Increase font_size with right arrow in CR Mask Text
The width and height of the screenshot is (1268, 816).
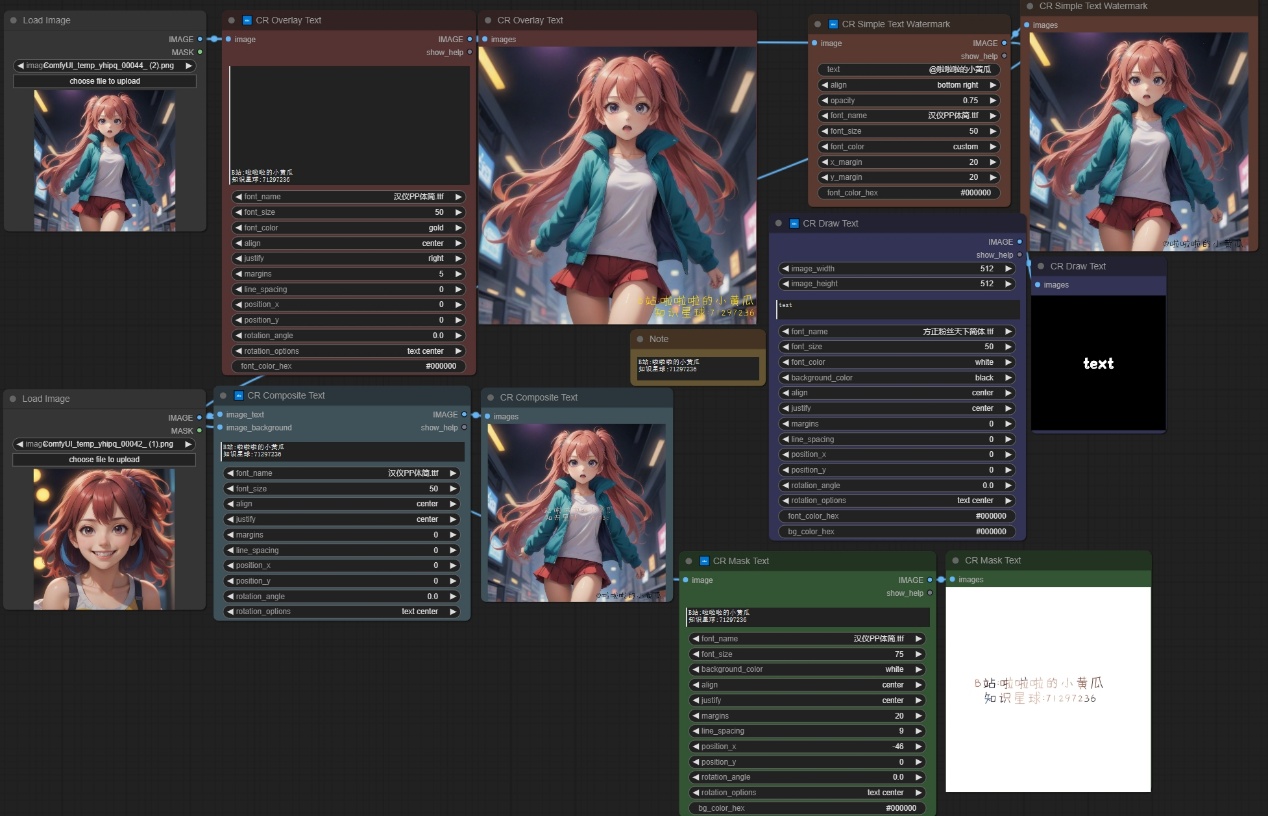click(918, 654)
